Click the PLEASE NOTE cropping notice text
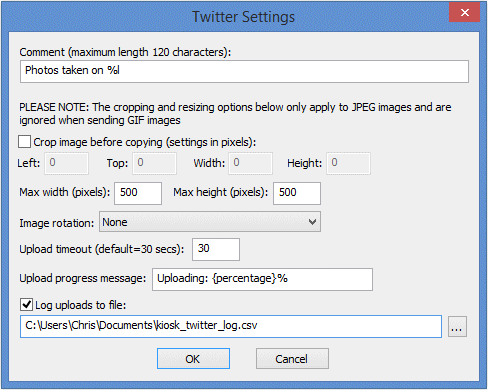The image size is (488, 390). point(235,114)
